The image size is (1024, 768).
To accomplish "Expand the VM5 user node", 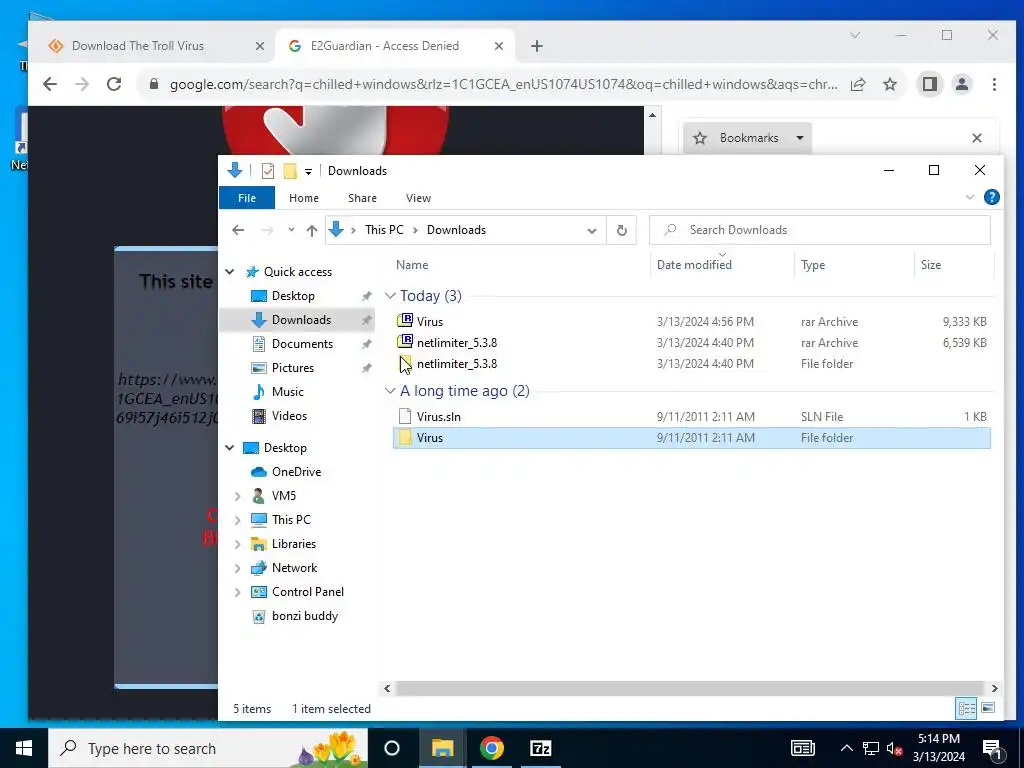I will tap(238, 496).
